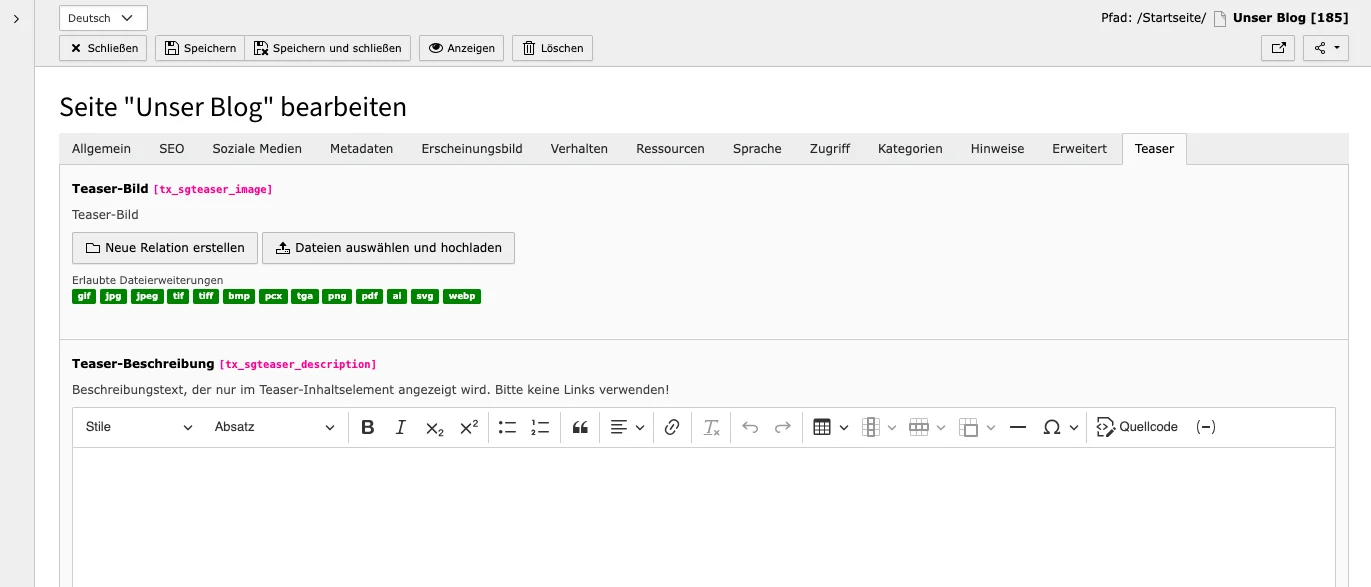Open the Quellcode source view
Image resolution: width=1371 pixels, height=587 pixels.
[x=1137, y=427]
